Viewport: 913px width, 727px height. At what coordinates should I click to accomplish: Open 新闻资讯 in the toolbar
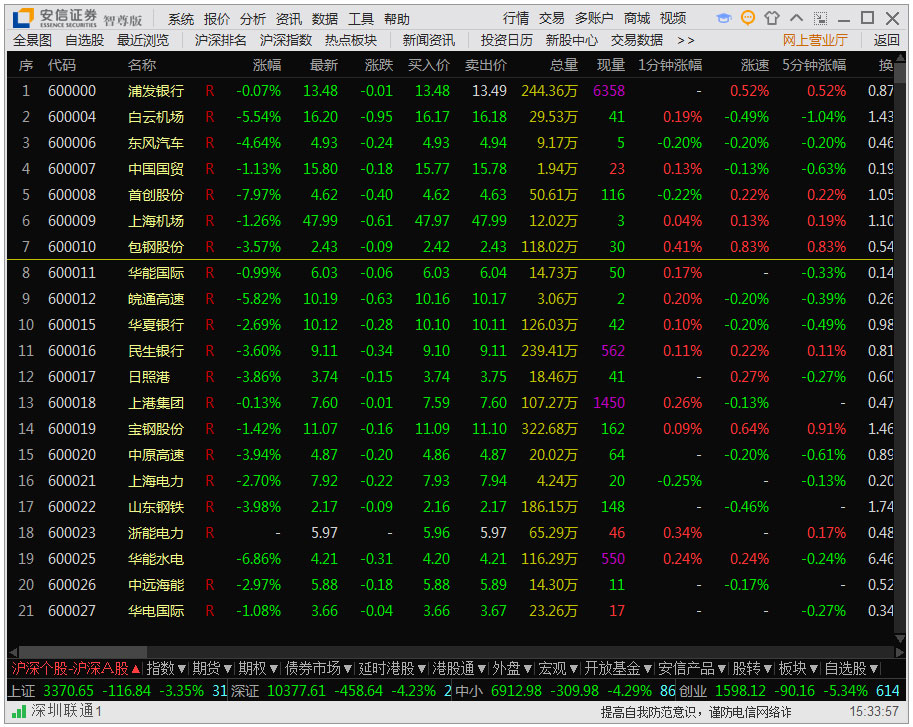point(429,40)
